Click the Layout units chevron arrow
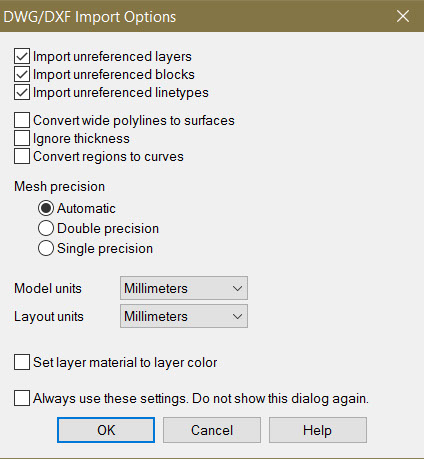The height and width of the screenshot is (459, 424). click(237, 316)
